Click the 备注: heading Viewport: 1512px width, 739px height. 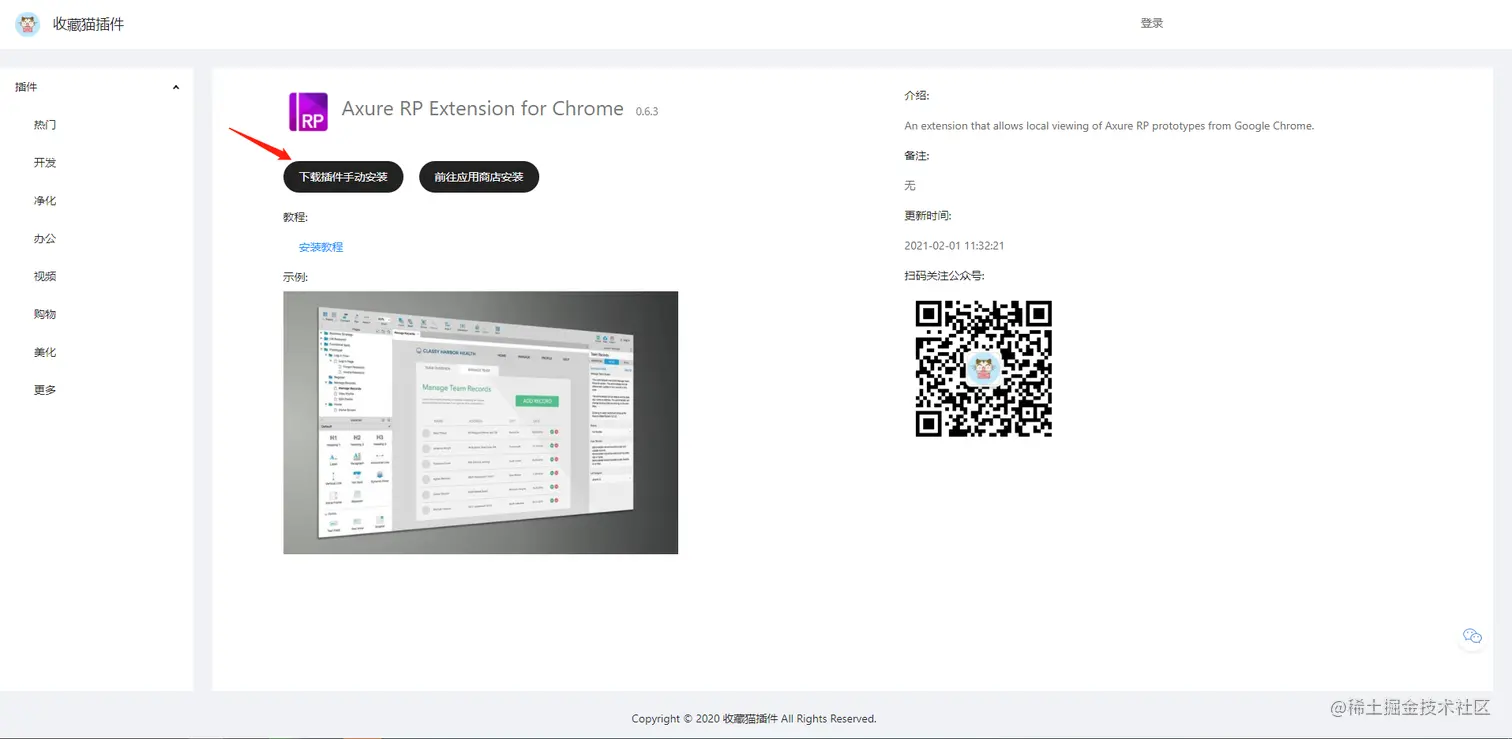coord(917,156)
